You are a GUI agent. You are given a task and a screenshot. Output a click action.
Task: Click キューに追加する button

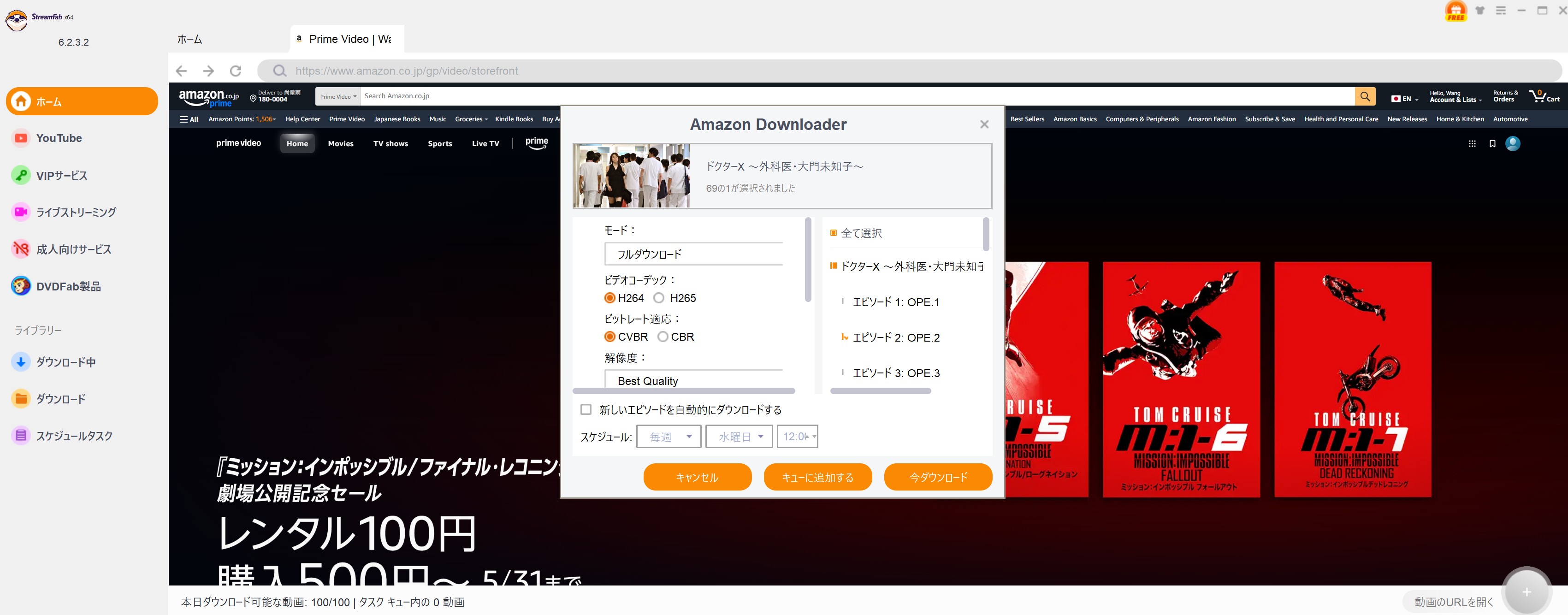pyautogui.click(x=817, y=477)
